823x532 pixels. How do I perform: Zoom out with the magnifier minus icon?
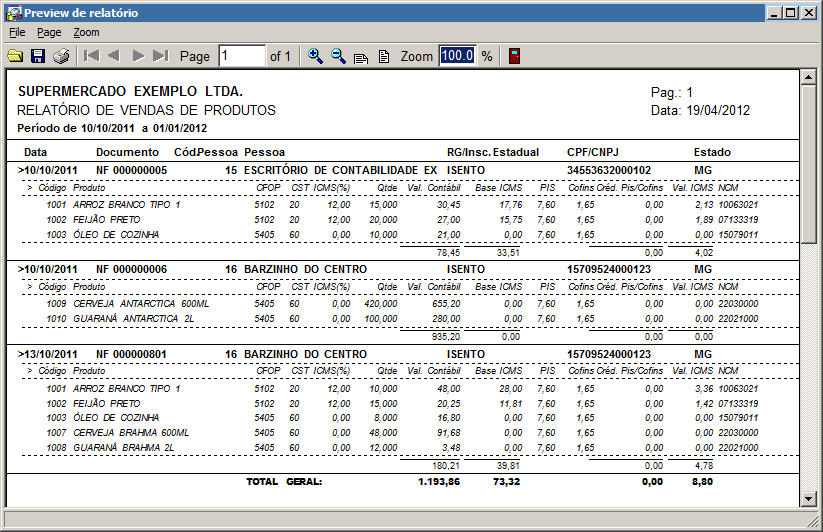[338, 56]
